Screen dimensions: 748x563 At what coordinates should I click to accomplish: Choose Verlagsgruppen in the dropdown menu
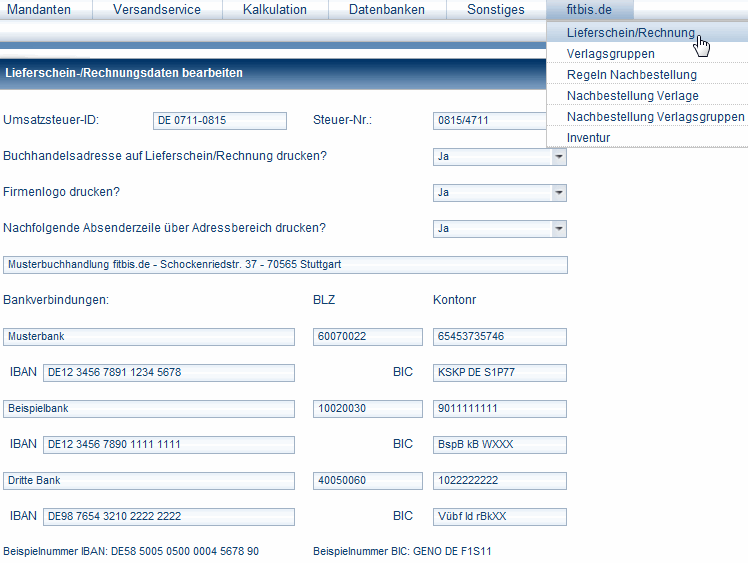pyautogui.click(x=610, y=54)
